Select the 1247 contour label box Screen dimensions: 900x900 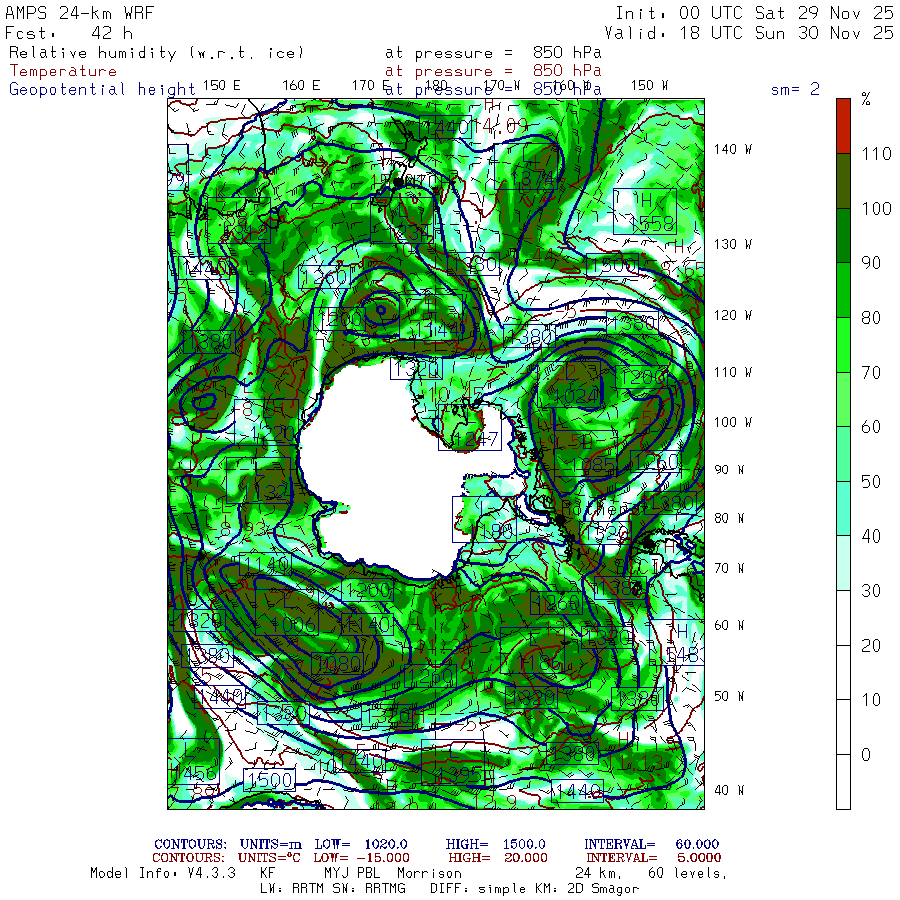point(474,439)
